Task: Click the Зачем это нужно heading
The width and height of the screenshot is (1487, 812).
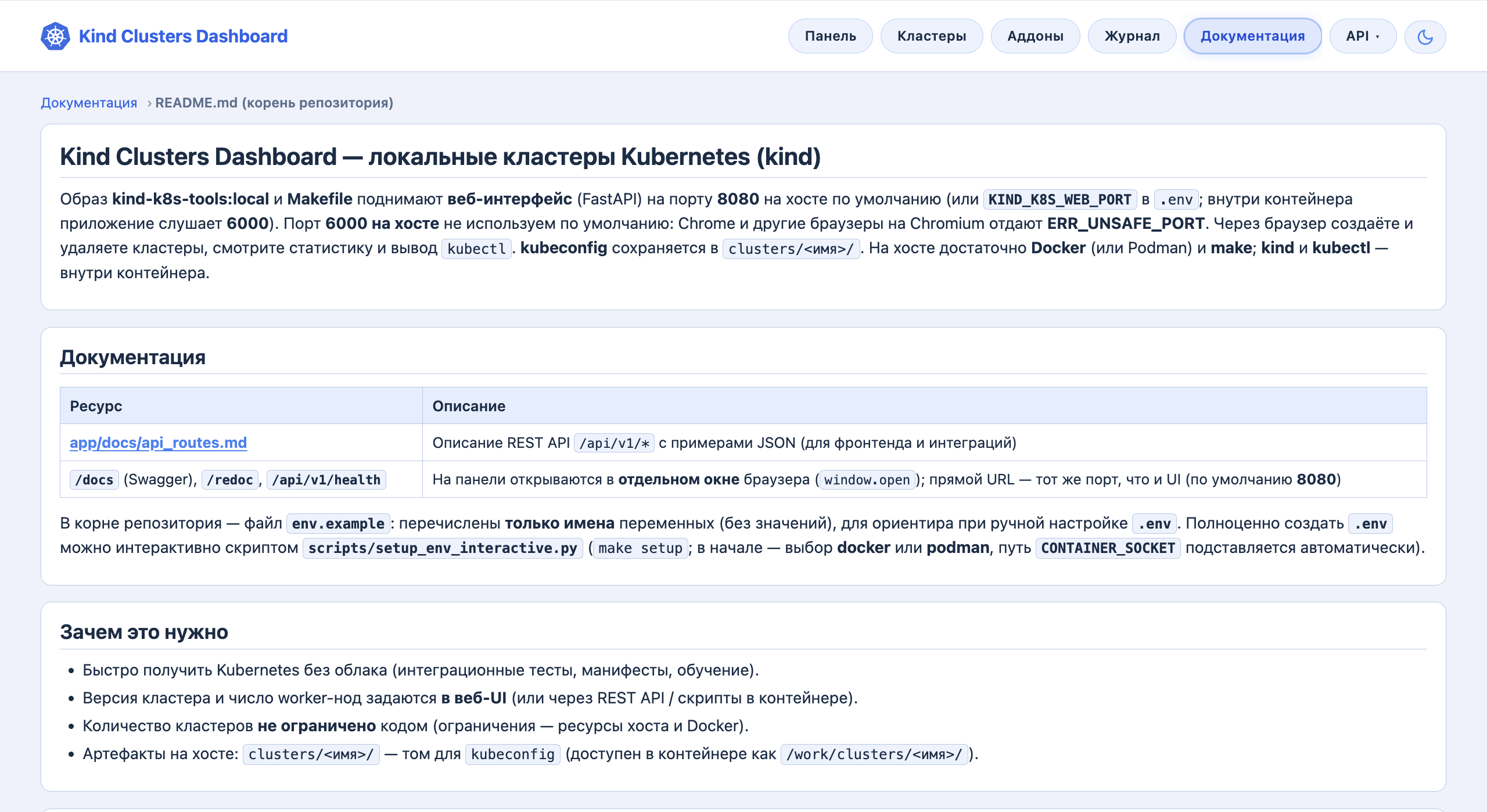Action: 144,632
